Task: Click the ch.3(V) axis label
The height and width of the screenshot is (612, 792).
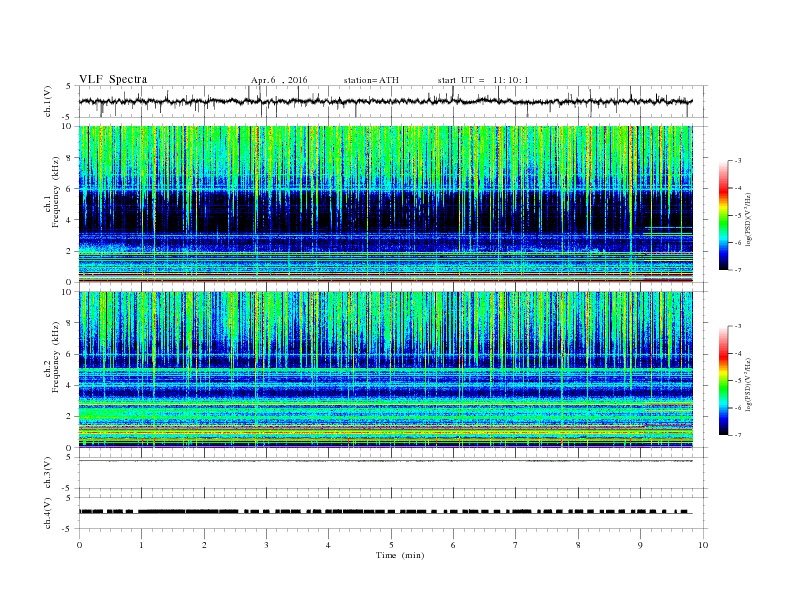Action: point(48,473)
